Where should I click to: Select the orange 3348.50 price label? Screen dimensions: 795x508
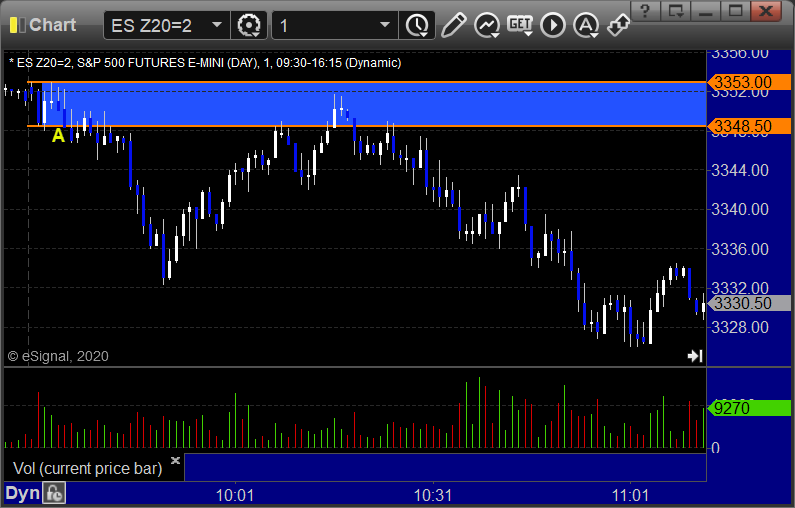[x=749, y=126]
